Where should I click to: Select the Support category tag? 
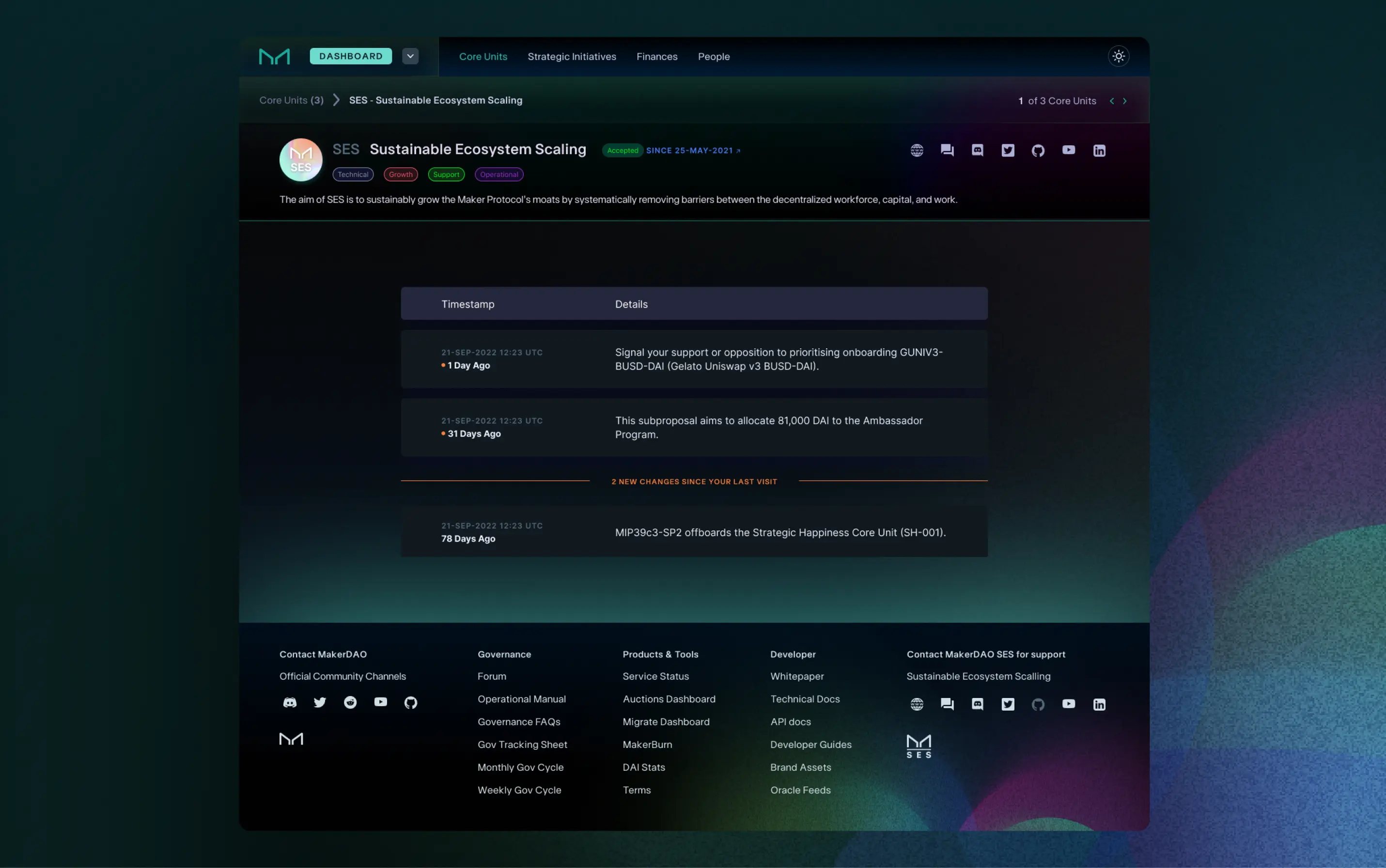pyautogui.click(x=446, y=174)
